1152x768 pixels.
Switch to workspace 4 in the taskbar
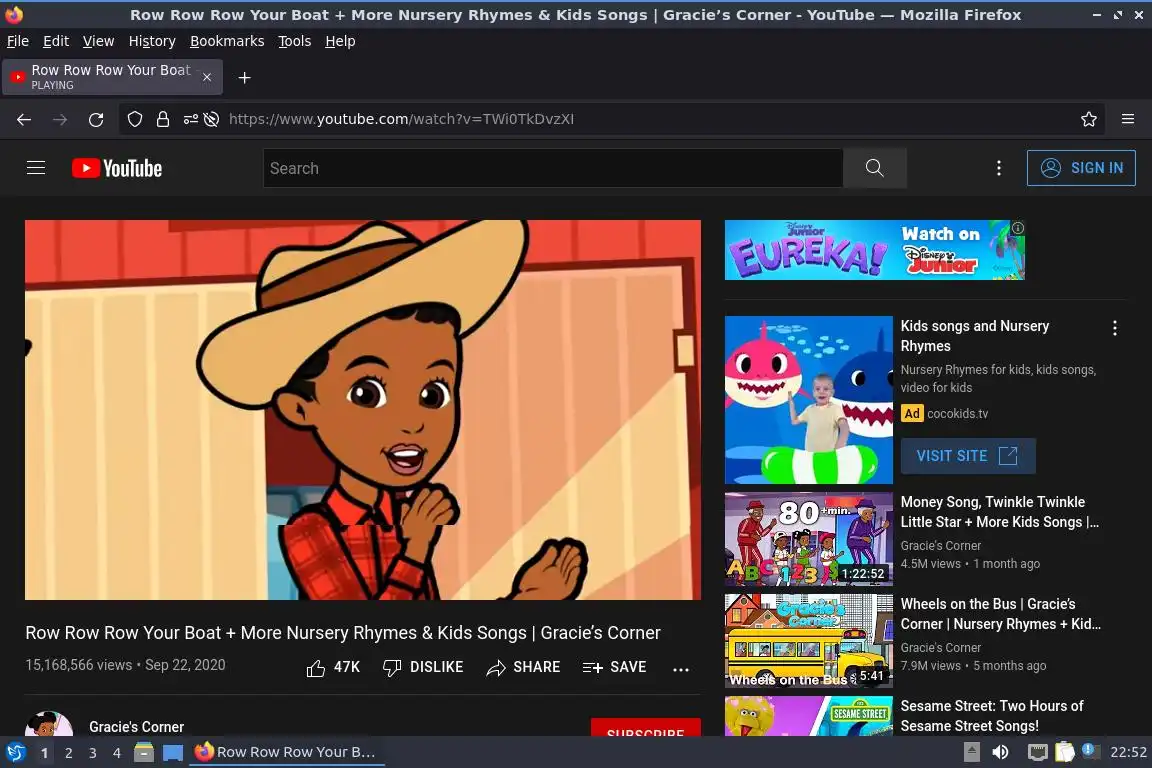(x=117, y=753)
